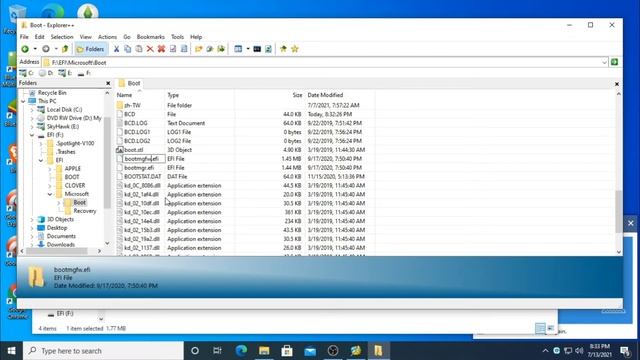This screenshot has width=640, height=360.
Task: Close the Boot tab
Action: point(617,84)
